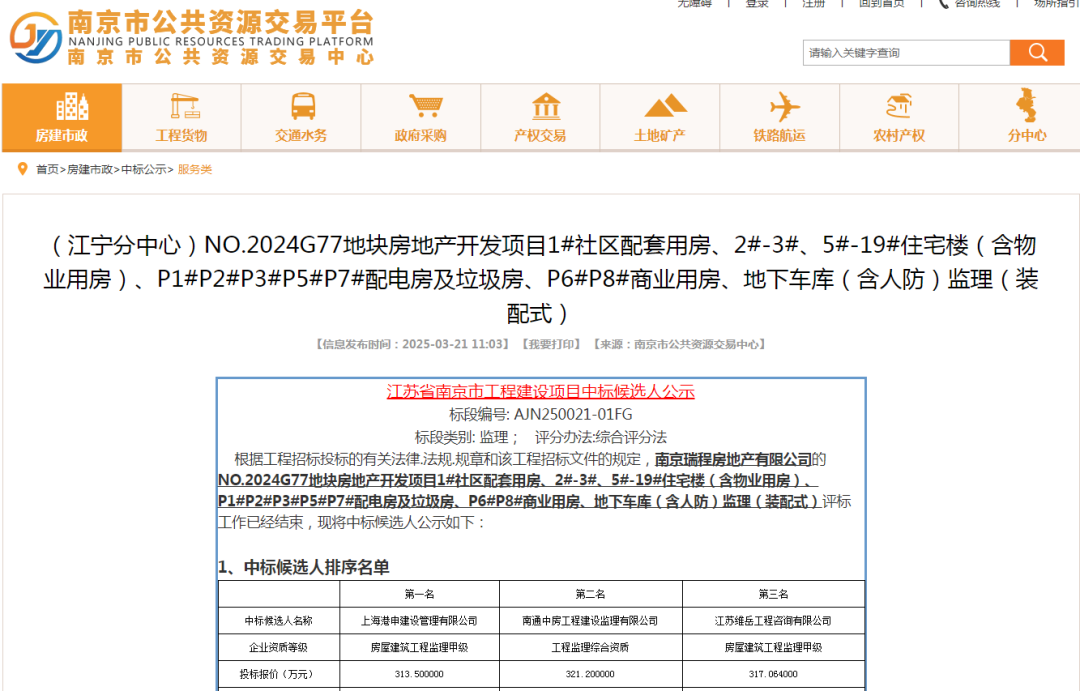Viewport: 1080px width, 691px height.
Task: Click the main announcement title heading
Action: pos(541,279)
